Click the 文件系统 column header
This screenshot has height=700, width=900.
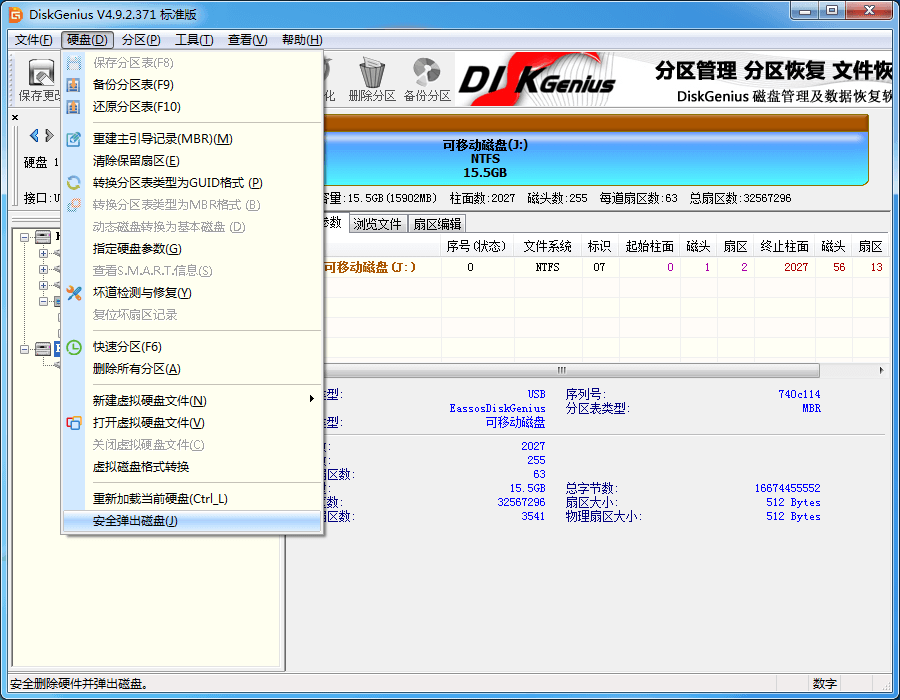547,246
